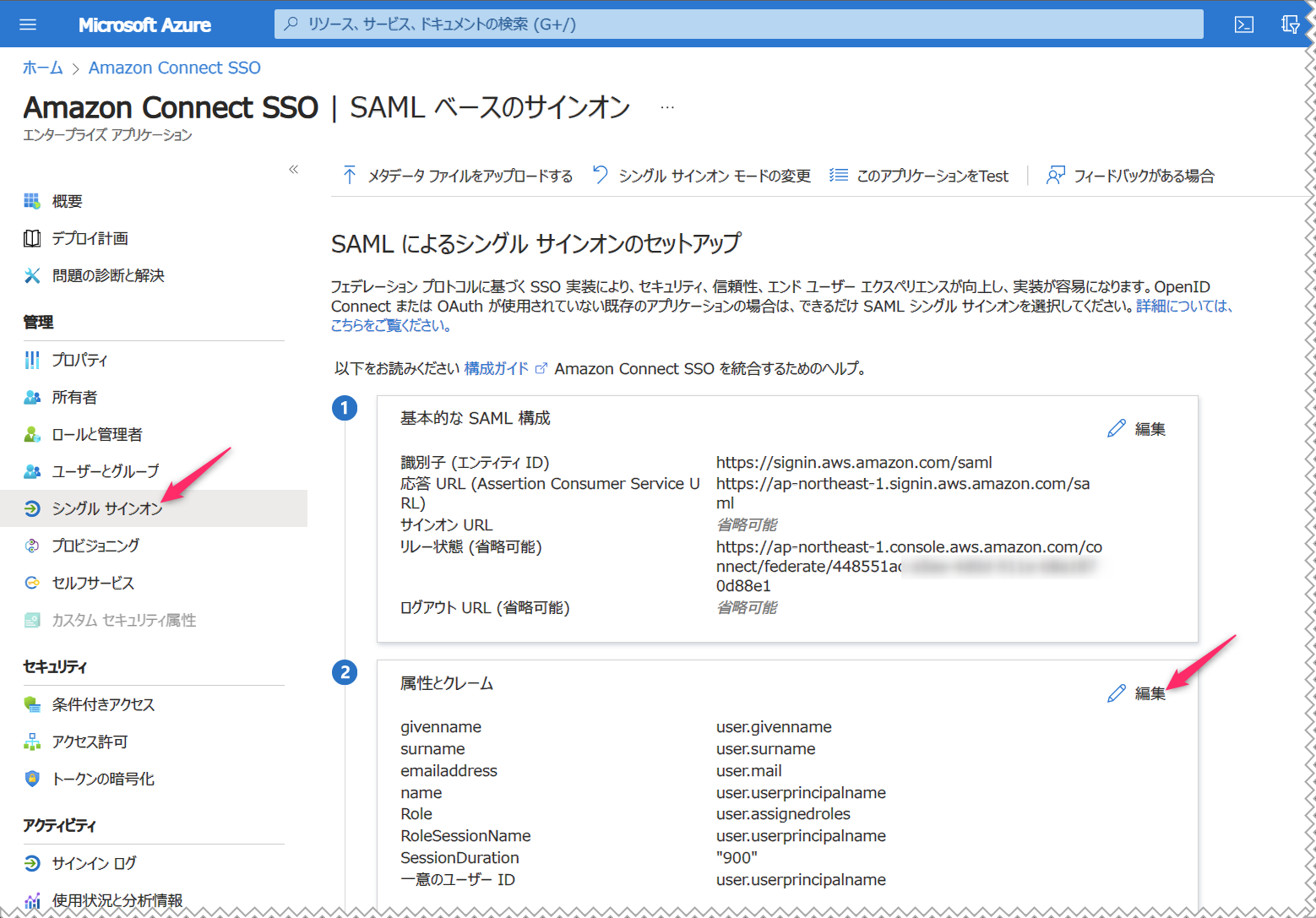Image resolution: width=1316 pixels, height=918 pixels.
Task: Edit 属性とクレーム section
Action: [x=1136, y=693]
